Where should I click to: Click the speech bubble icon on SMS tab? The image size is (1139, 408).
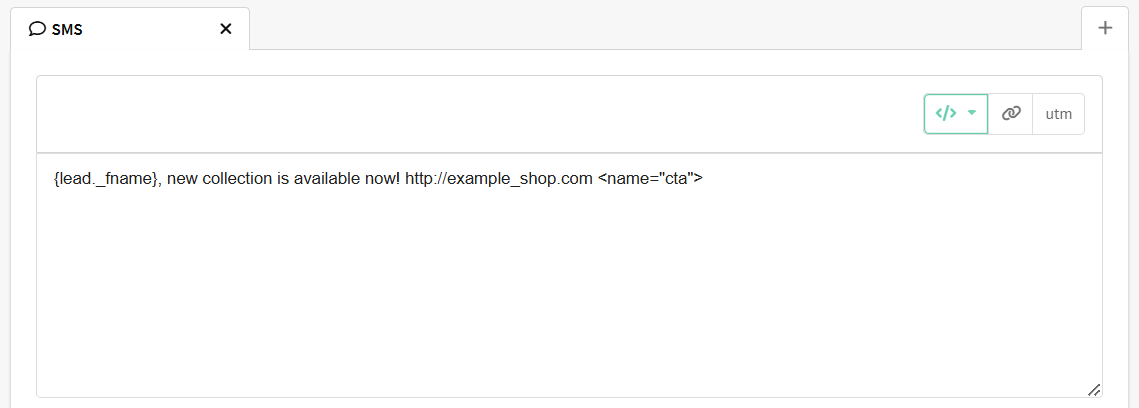[x=37, y=29]
